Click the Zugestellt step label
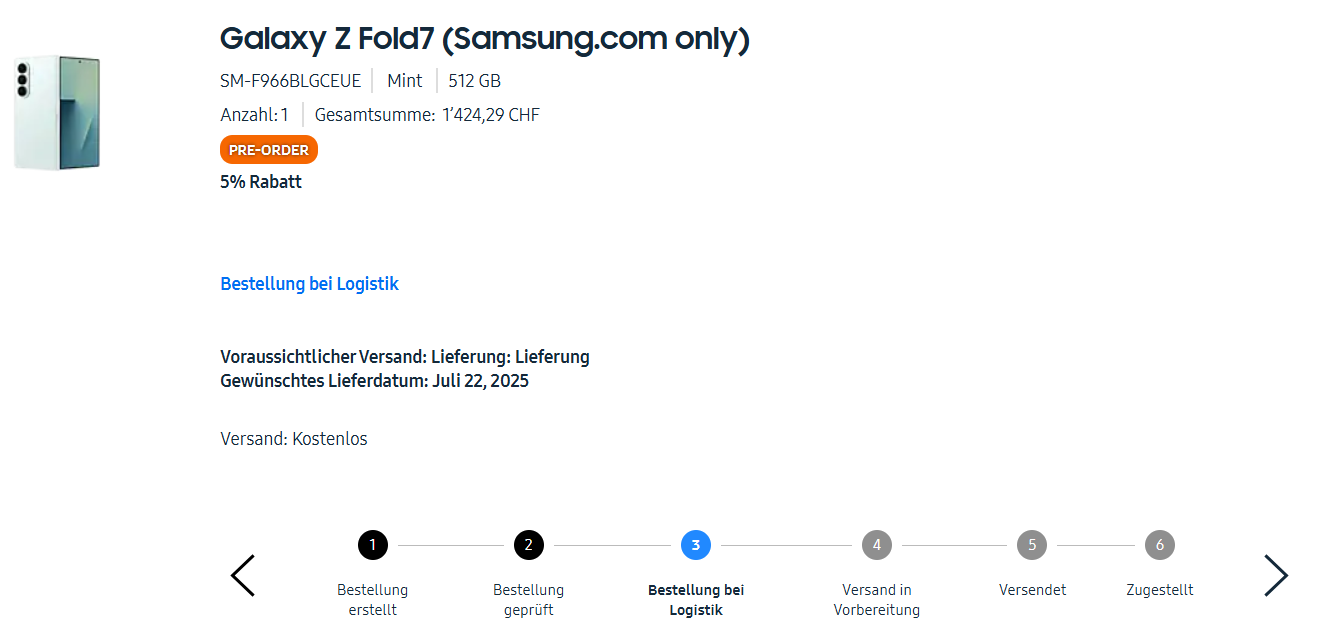Viewport: 1317px width, 641px height. [x=1159, y=590]
